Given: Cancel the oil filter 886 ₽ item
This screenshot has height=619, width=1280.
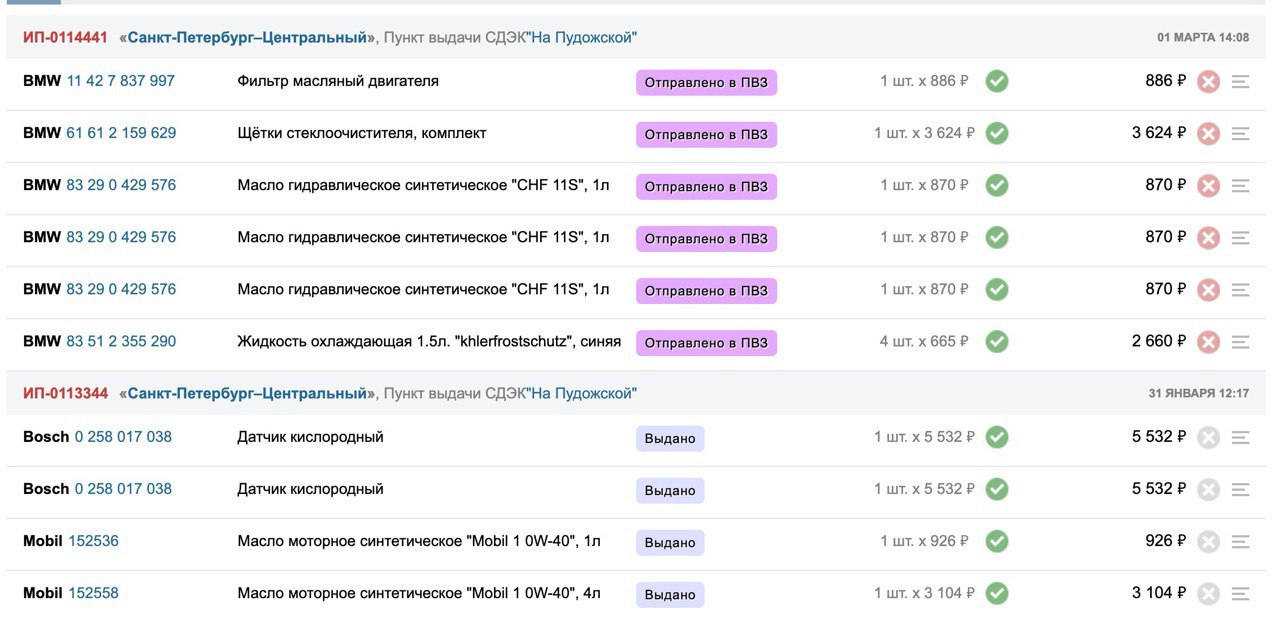Looking at the screenshot, I should tap(1209, 82).
